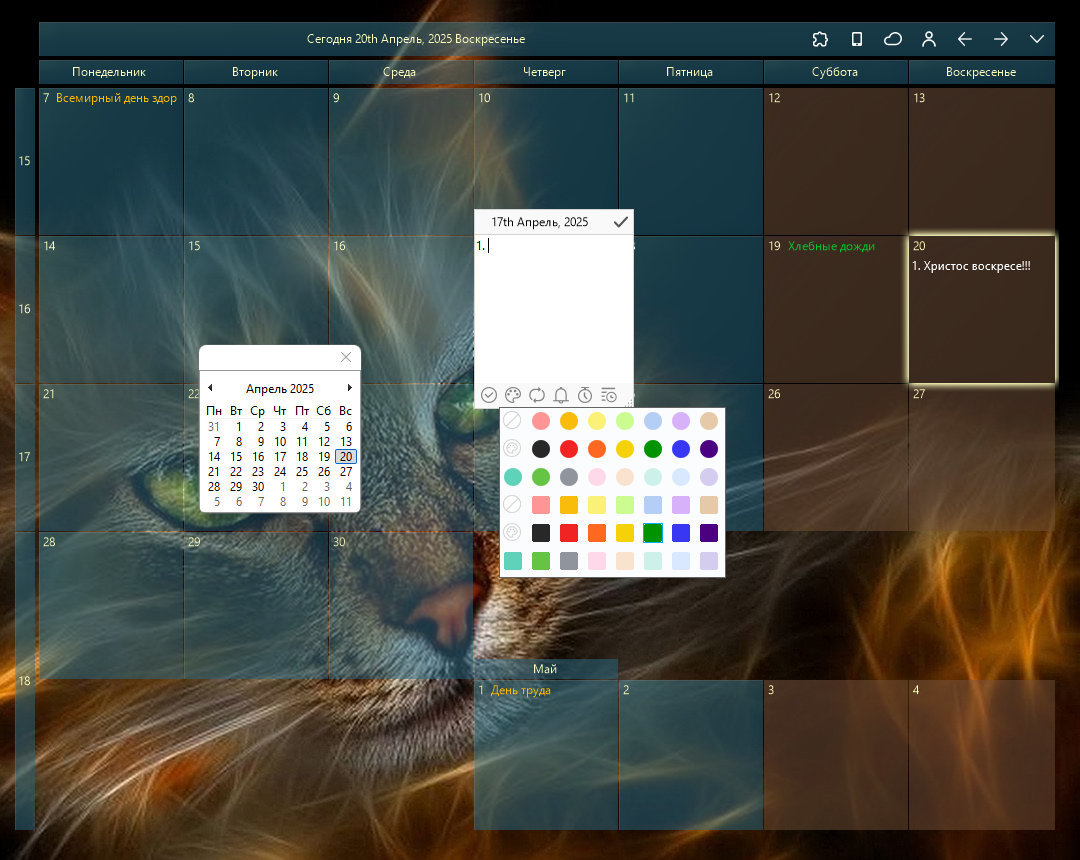The height and width of the screenshot is (860, 1080).
Task: Add a reminder with the bell icon
Action: tap(561, 395)
